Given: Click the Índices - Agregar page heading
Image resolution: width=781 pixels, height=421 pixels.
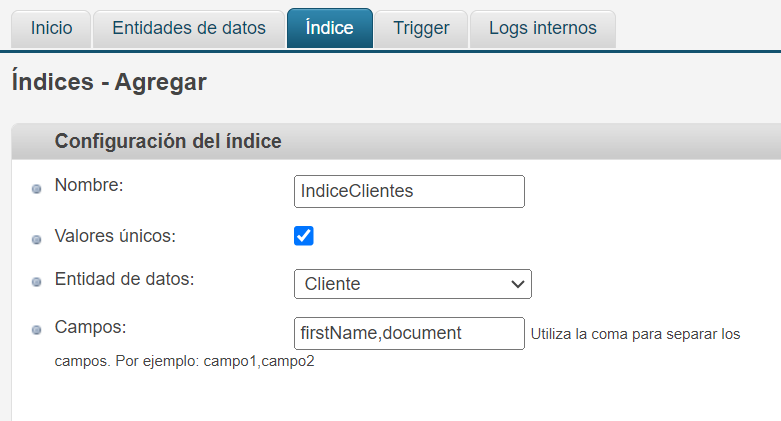Looking at the screenshot, I should 109,82.
